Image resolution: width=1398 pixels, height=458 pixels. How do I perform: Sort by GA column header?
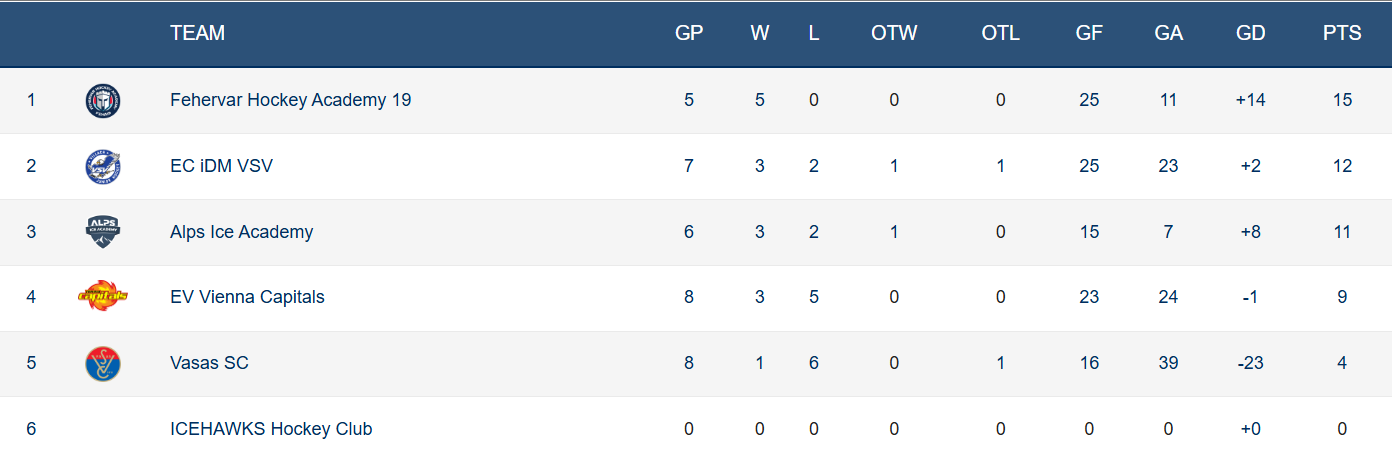[x=1168, y=33]
